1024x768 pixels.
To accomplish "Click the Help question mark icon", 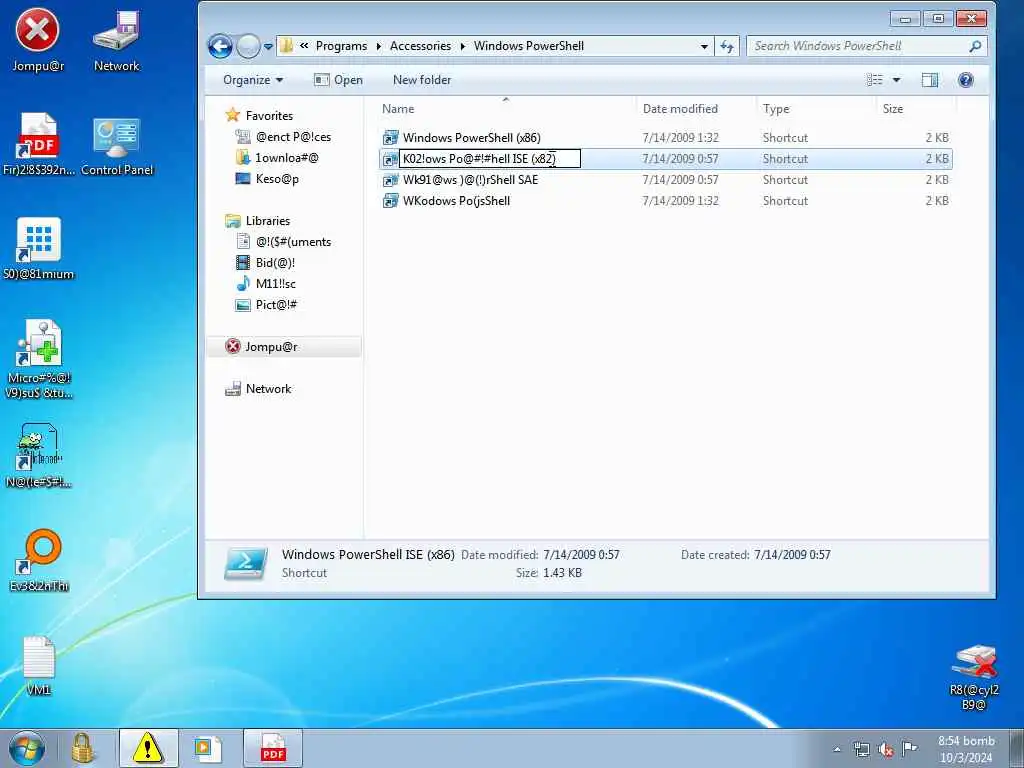I will [x=966, y=80].
